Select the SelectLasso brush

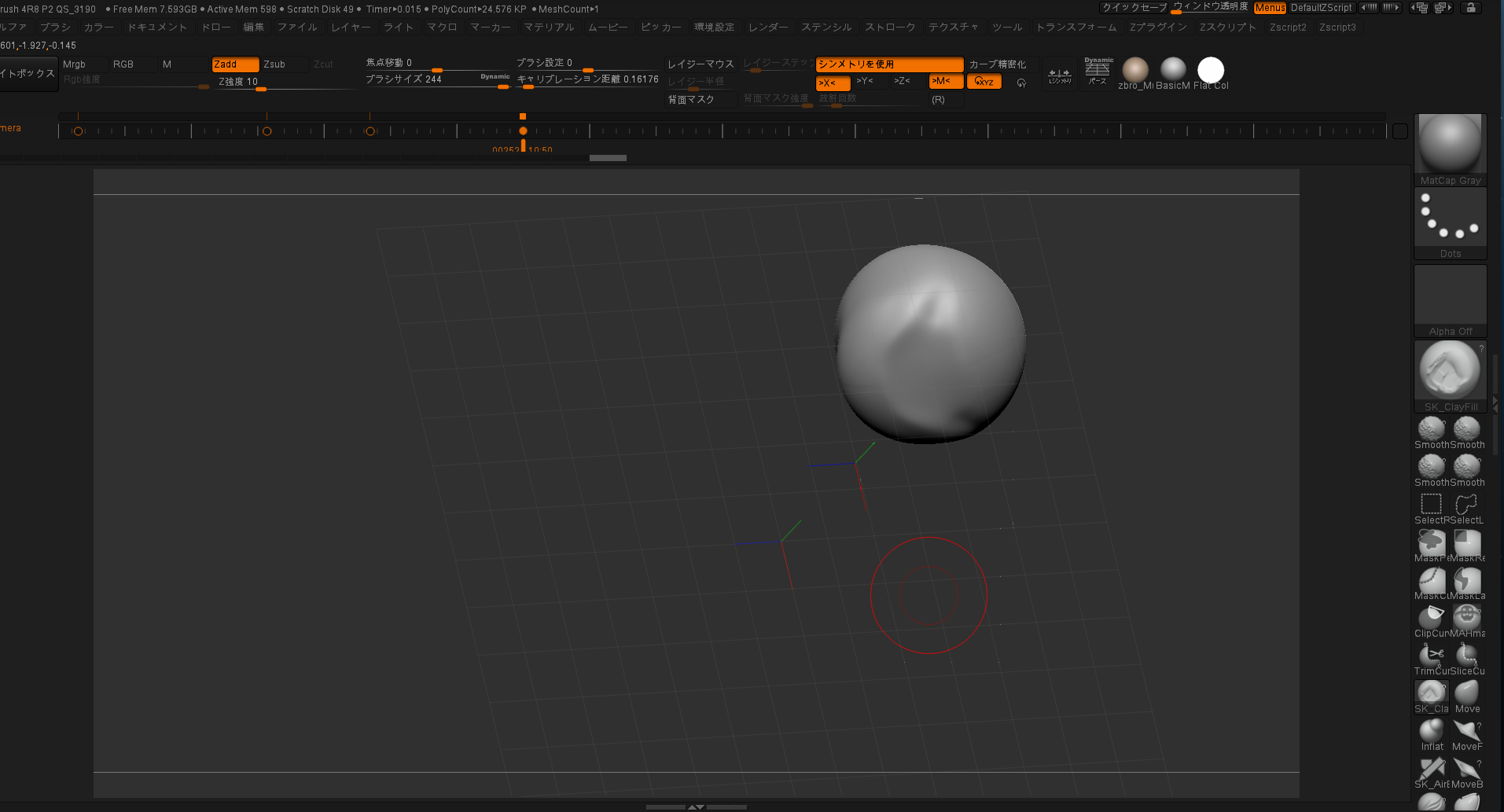click(1466, 508)
